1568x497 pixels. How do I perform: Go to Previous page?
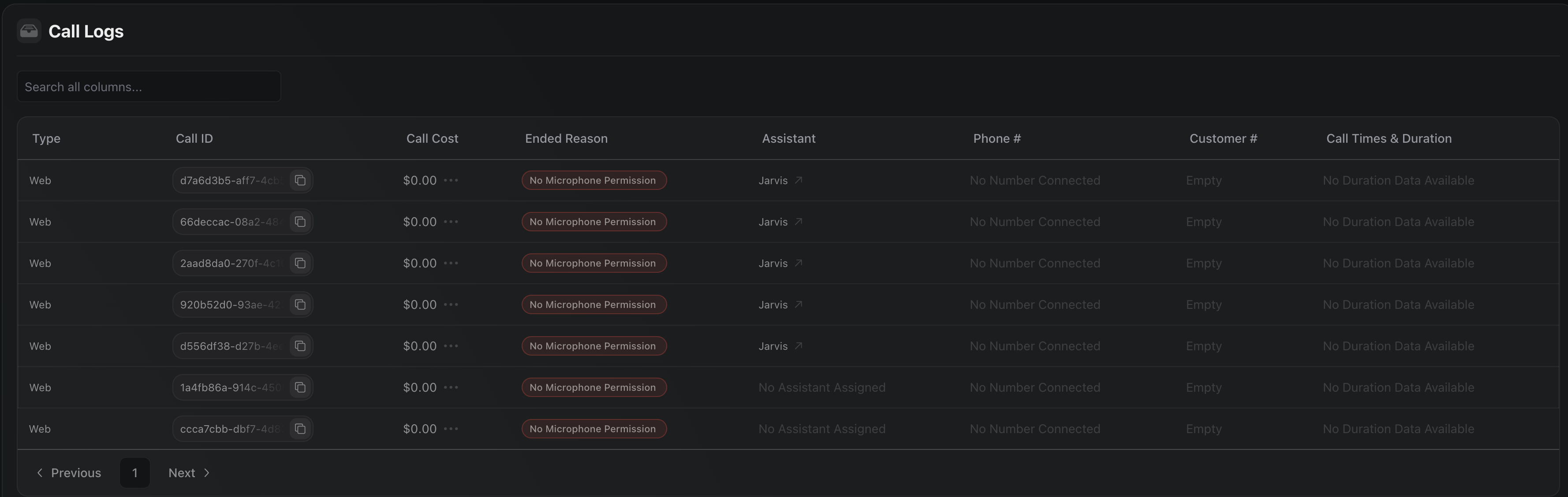point(68,473)
